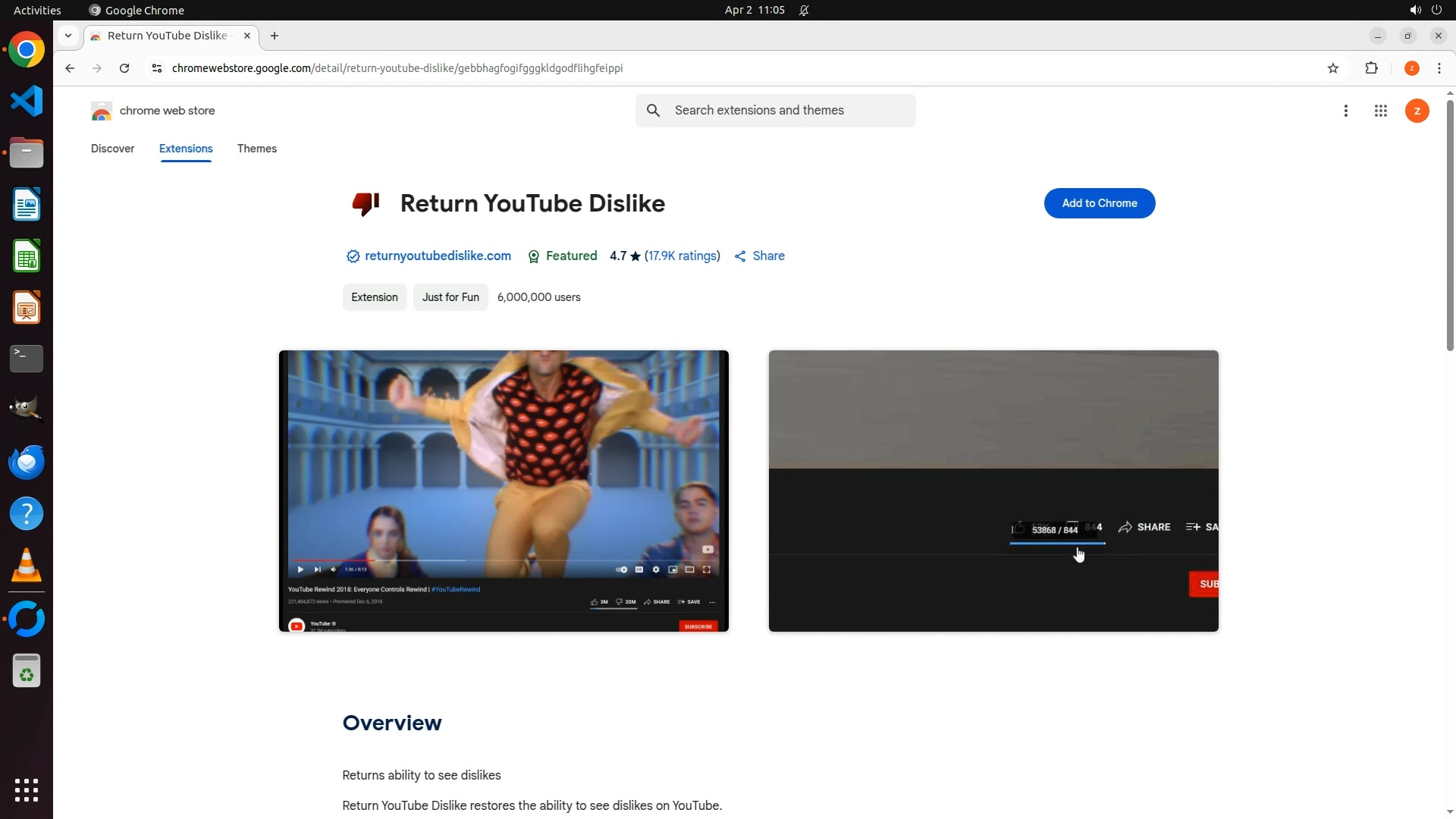Switch to the Themes tab

click(x=256, y=149)
